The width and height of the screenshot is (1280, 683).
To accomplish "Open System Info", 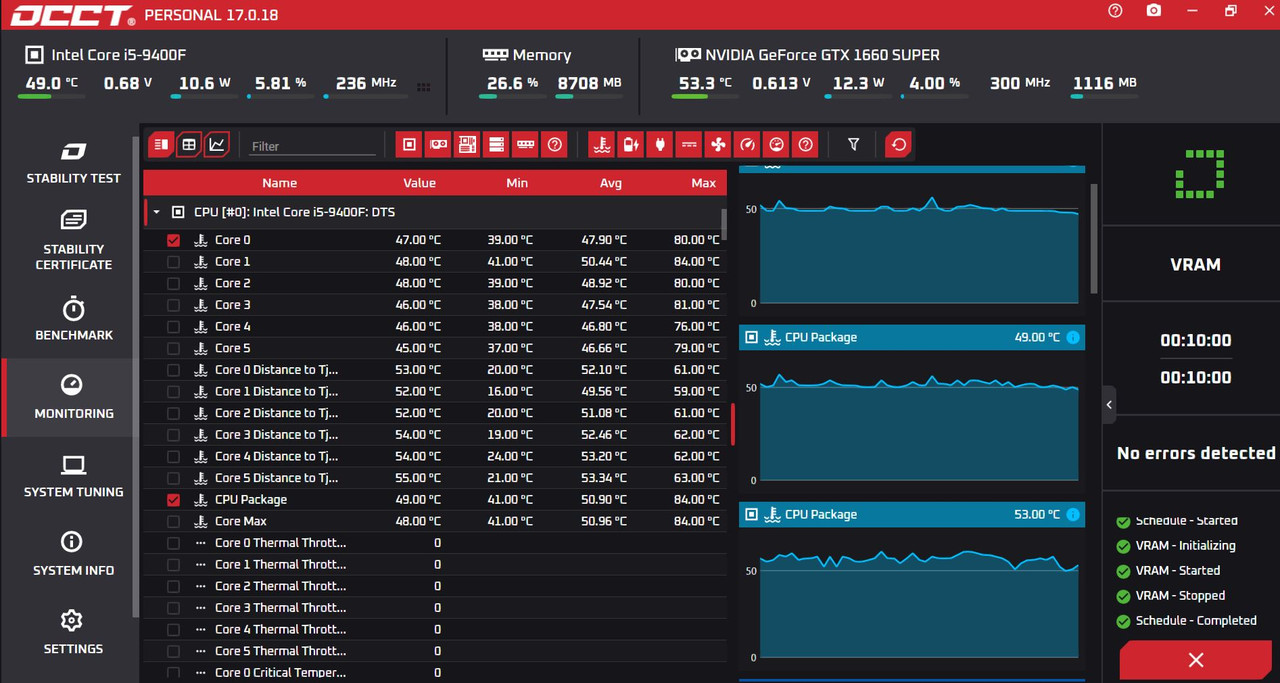I will [73, 554].
